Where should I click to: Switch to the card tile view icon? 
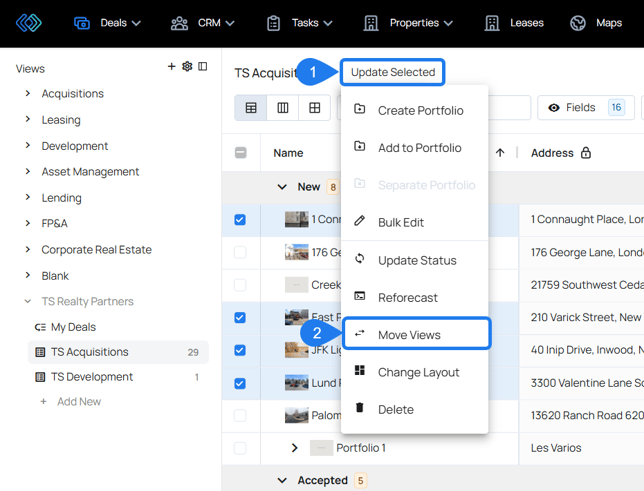315,108
